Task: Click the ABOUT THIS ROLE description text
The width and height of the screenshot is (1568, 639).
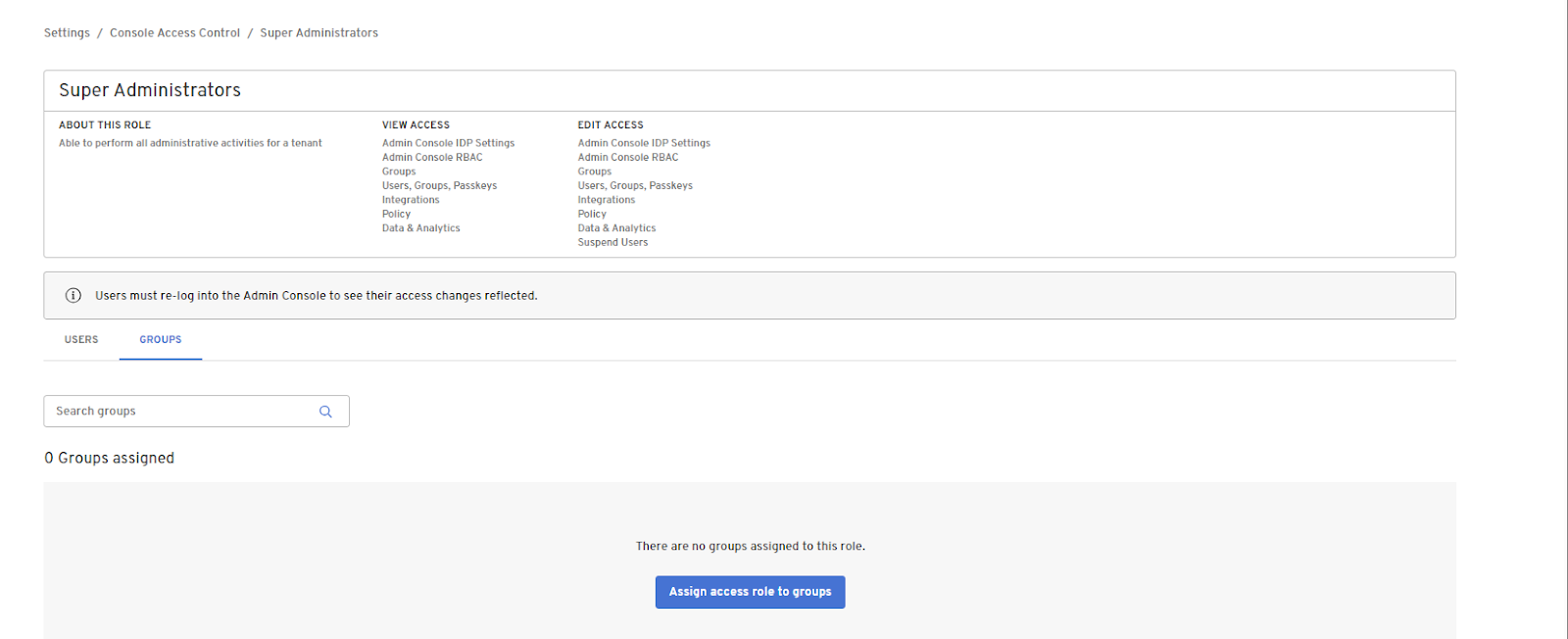Action: point(190,143)
